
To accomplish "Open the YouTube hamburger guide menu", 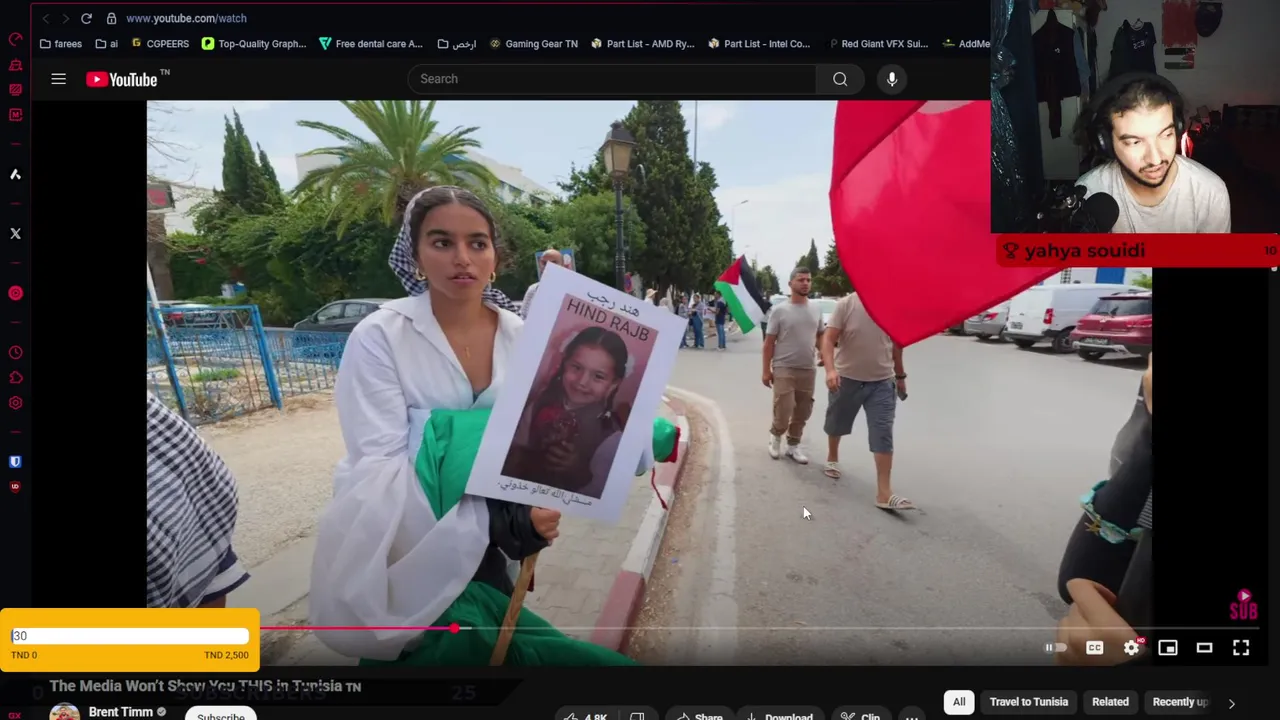I will coord(58,79).
